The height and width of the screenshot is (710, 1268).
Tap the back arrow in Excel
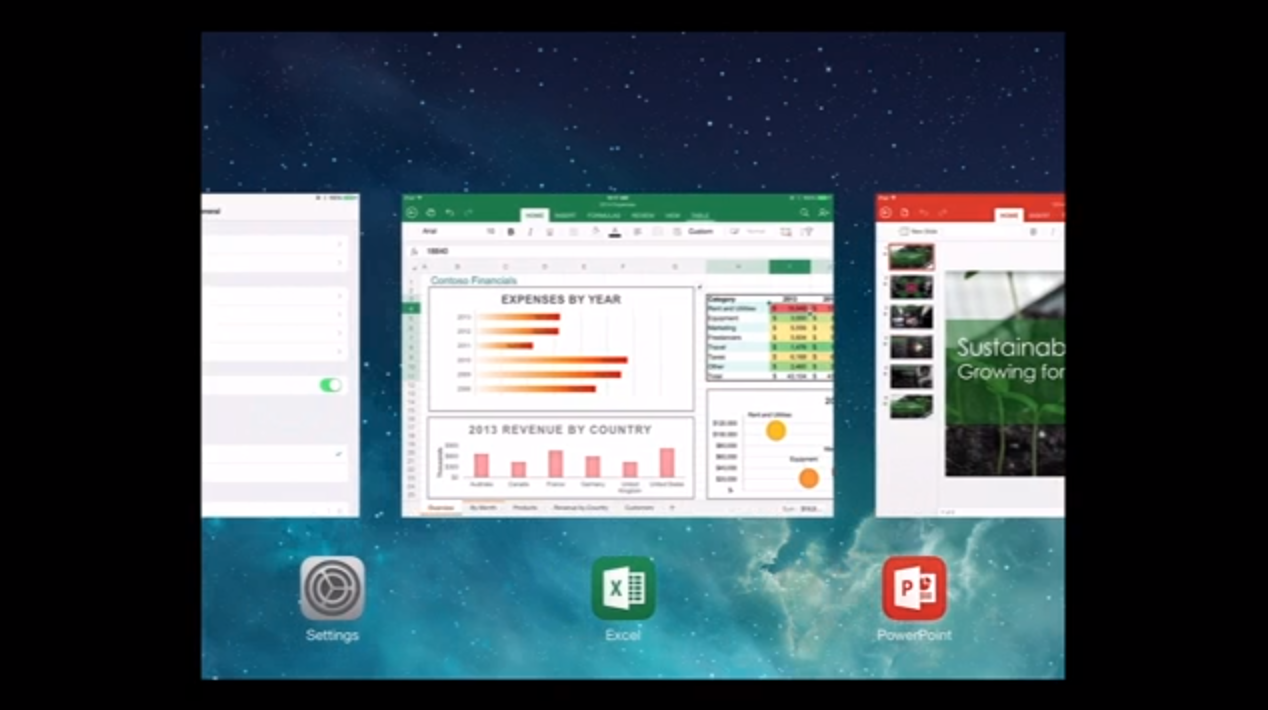pos(411,213)
